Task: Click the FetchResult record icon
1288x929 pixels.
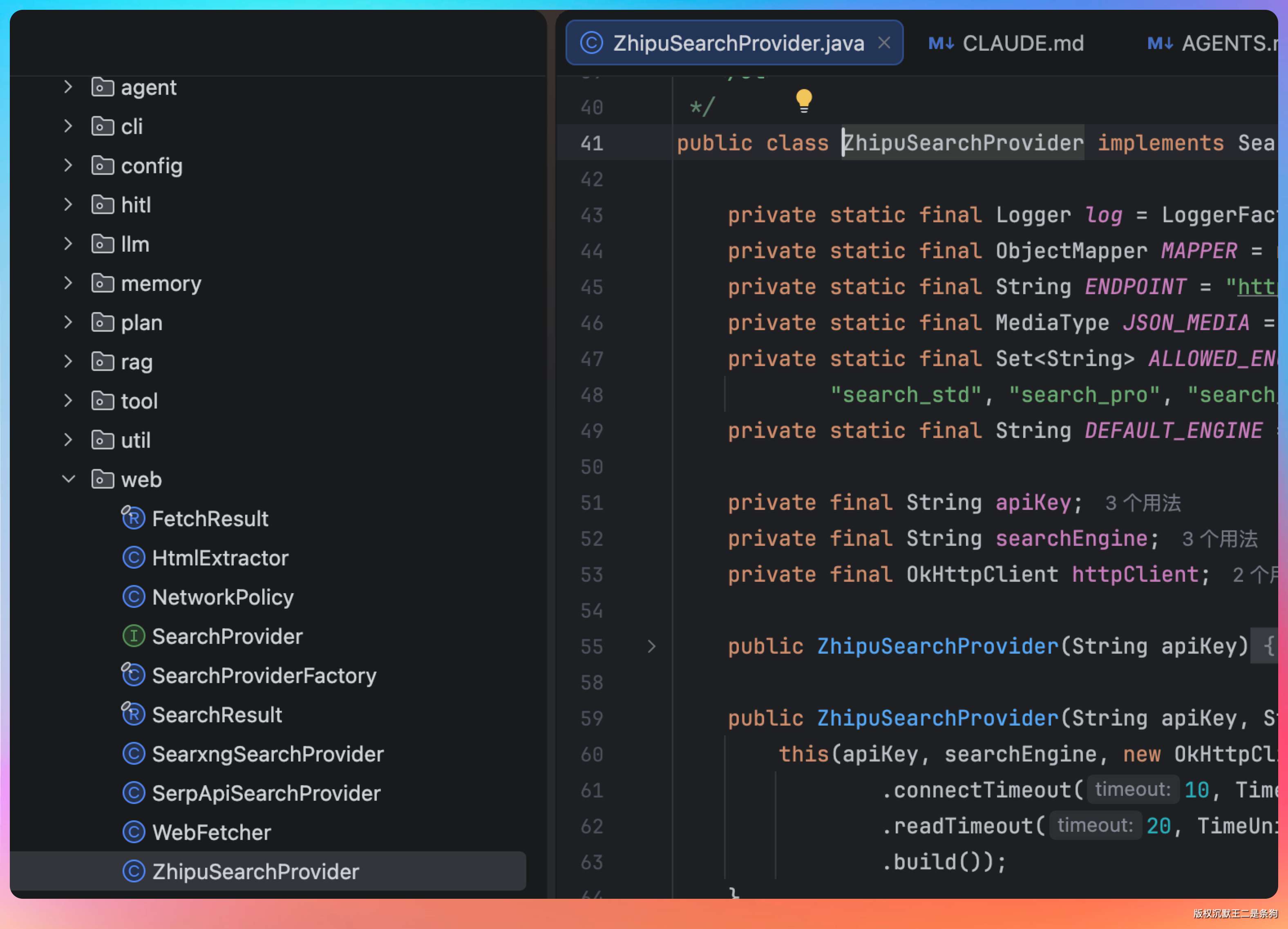Action: (134, 518)
